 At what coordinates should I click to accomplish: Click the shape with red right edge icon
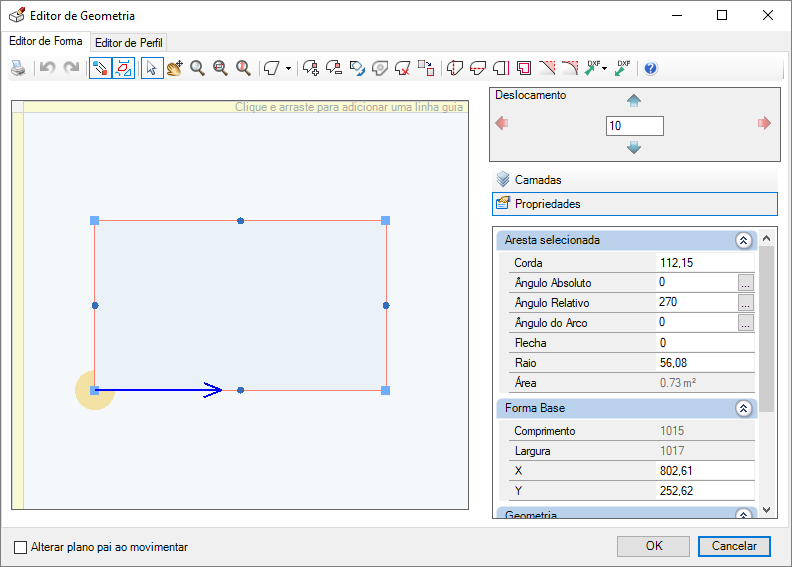pos(501,68)
